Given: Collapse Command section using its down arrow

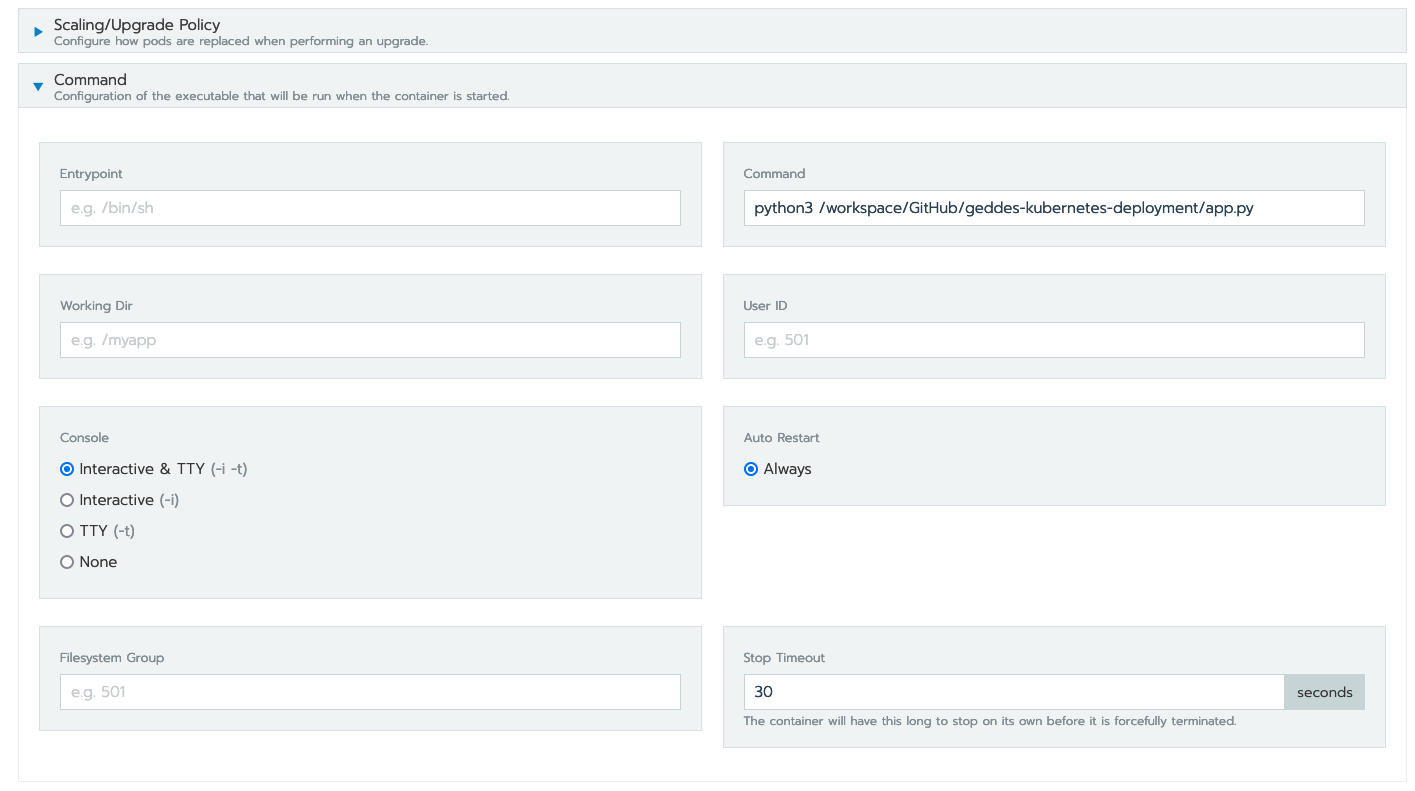Looking at the screenshot, I should point(39,87).
